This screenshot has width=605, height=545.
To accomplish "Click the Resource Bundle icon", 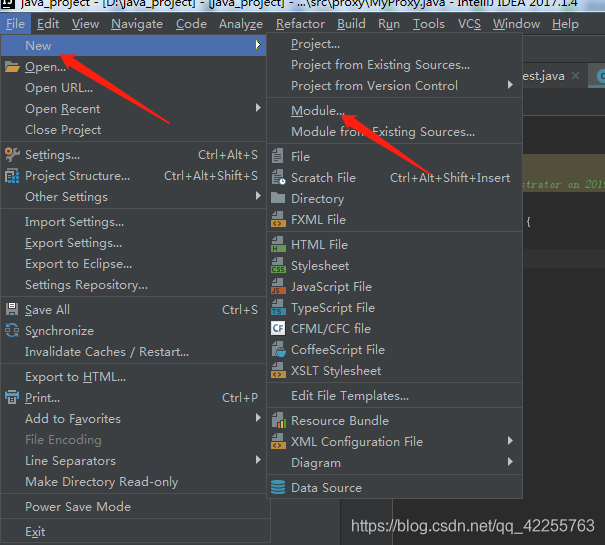I will pyautogui.click(x=278, y=420).
